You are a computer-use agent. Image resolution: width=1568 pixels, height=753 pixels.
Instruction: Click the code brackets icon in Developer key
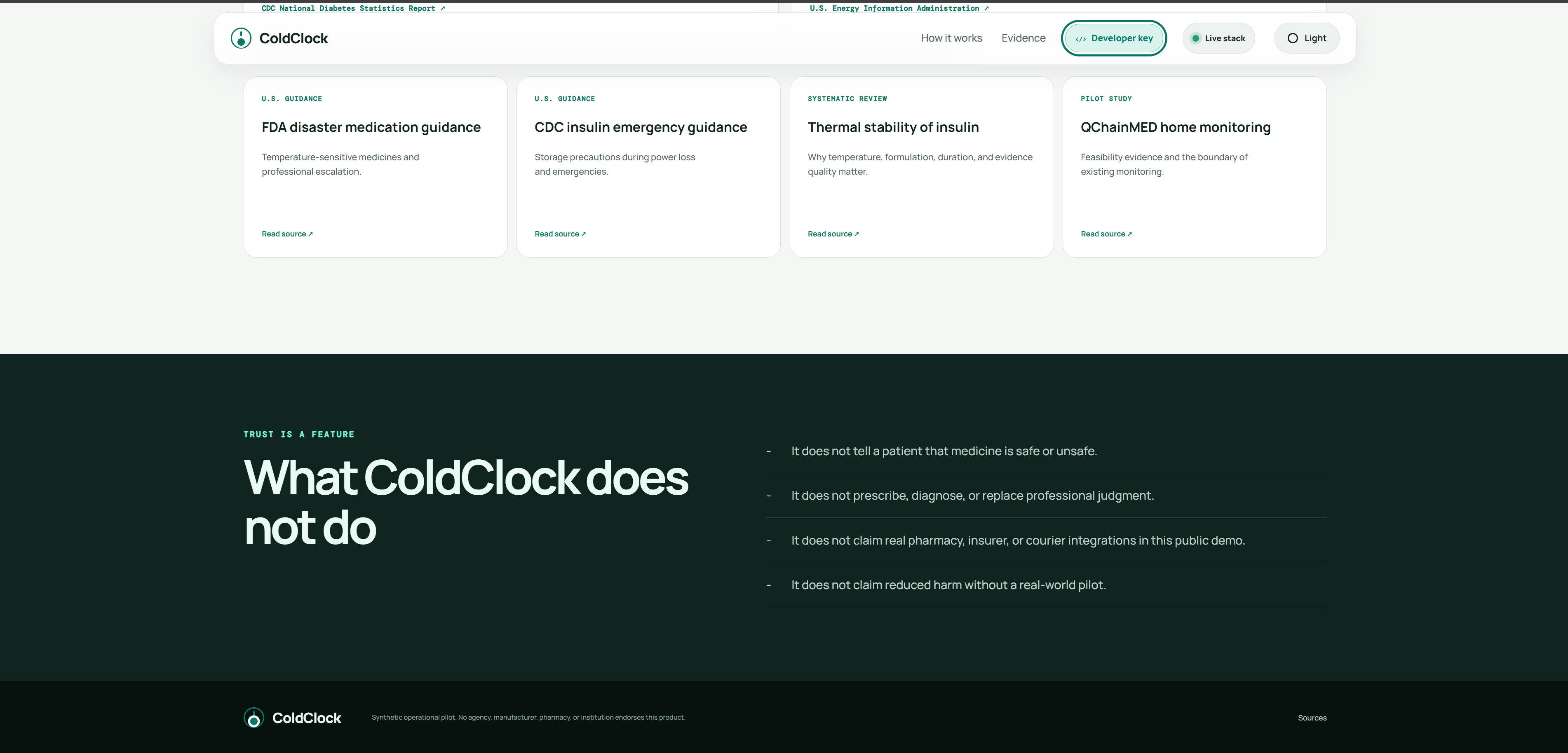coord(1080,39)
